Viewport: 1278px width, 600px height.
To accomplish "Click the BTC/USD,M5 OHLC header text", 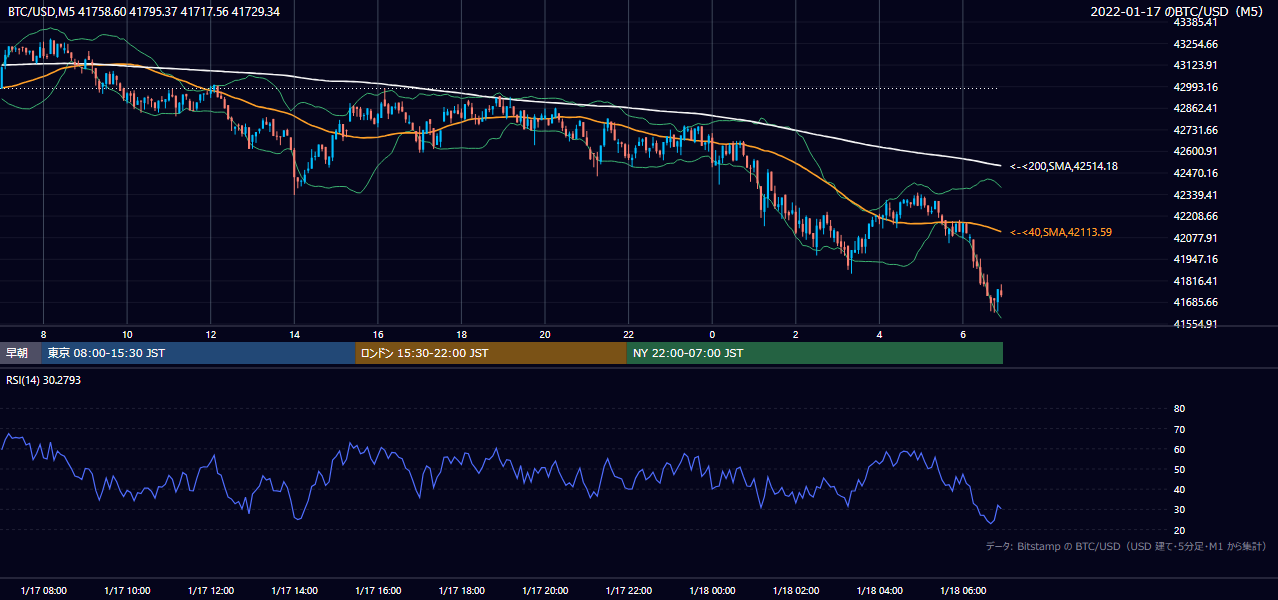I will coord(144,11).
